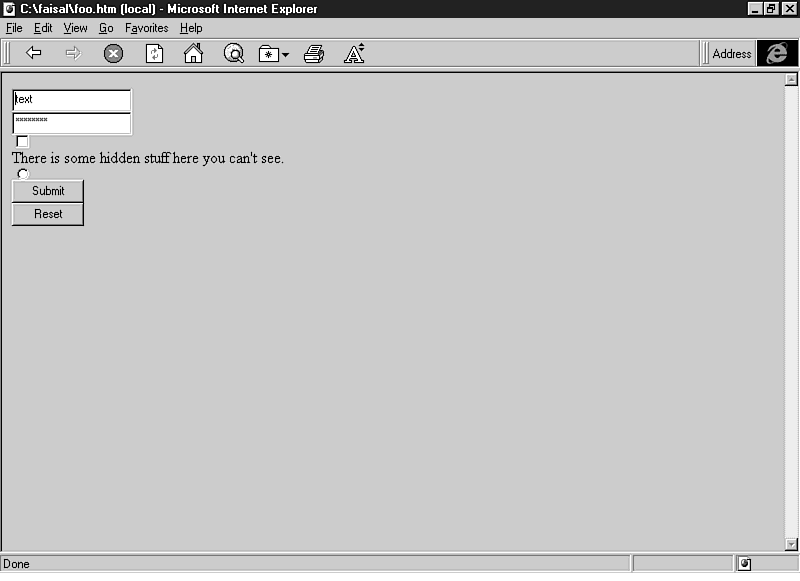800x581 pixels.
Task: Tick the checkbox below the password field
Action: [x=23, y=141]
